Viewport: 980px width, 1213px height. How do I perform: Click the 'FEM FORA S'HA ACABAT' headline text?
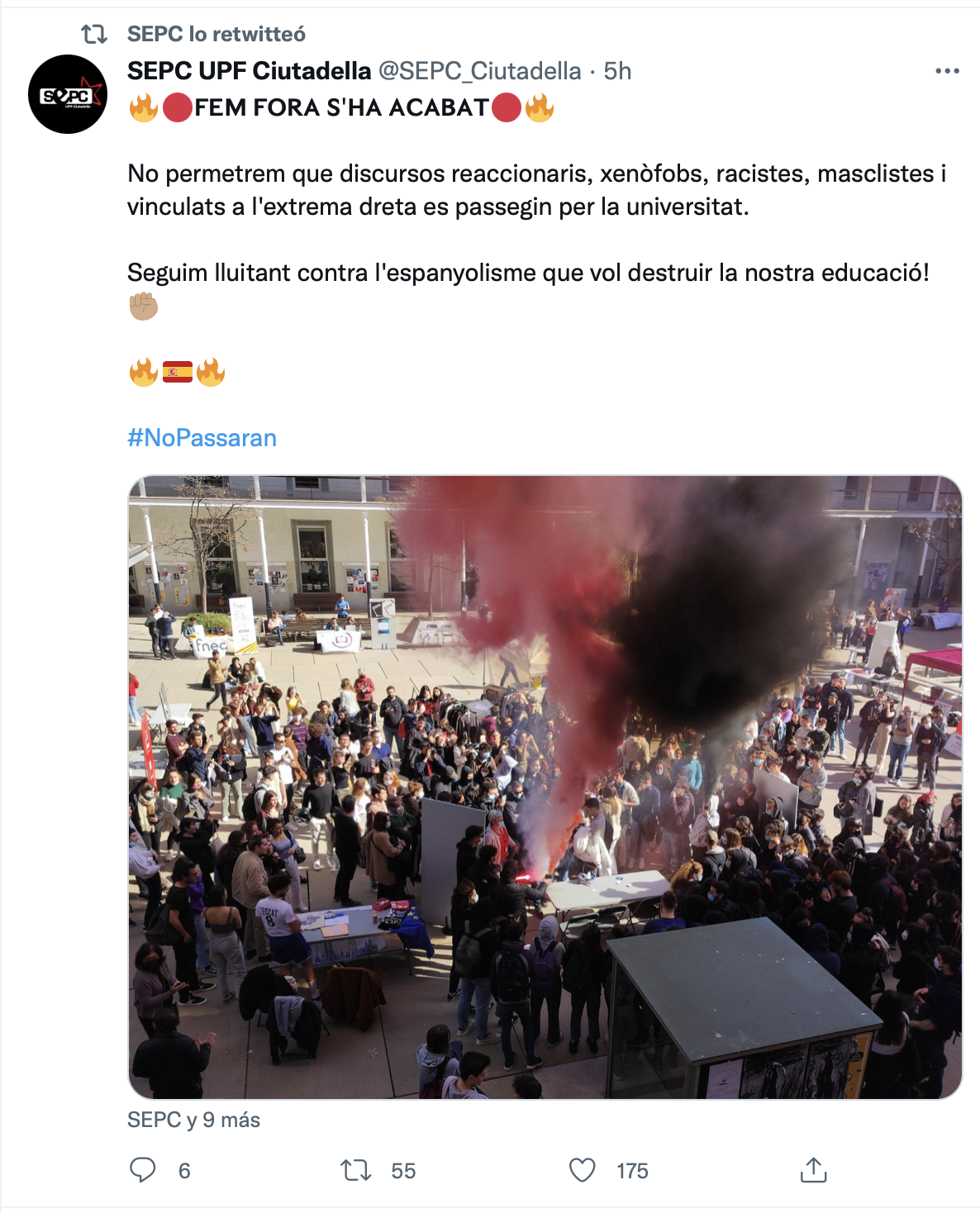tap(341, 107)
